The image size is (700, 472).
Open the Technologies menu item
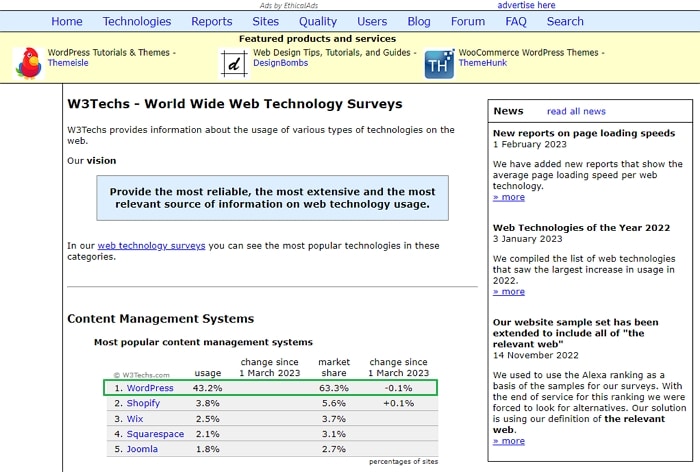137,21
